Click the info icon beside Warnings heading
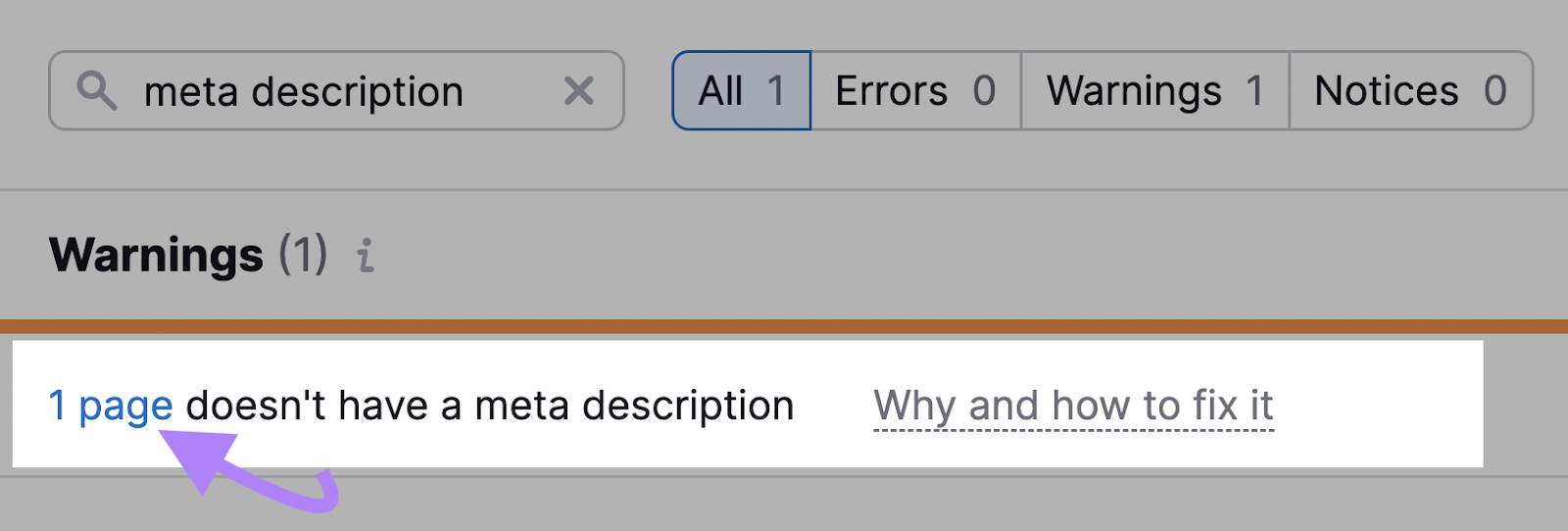The height and width of the screenshot is (531, 1568). pyautogui.click(x=366, y=256)
